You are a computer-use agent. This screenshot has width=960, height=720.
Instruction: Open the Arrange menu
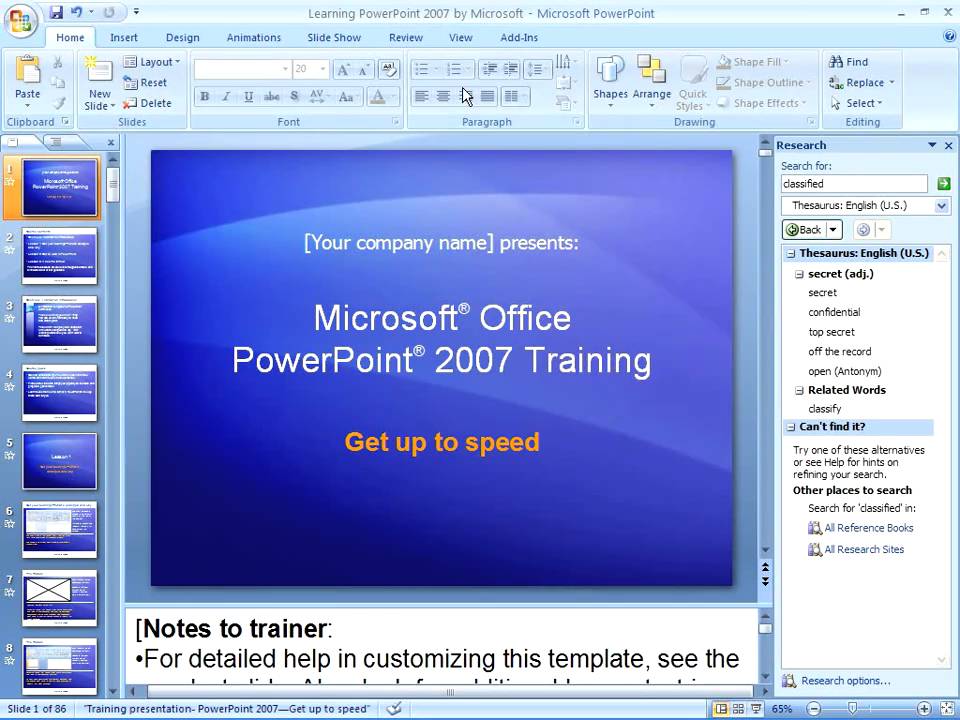click(651, 83)
